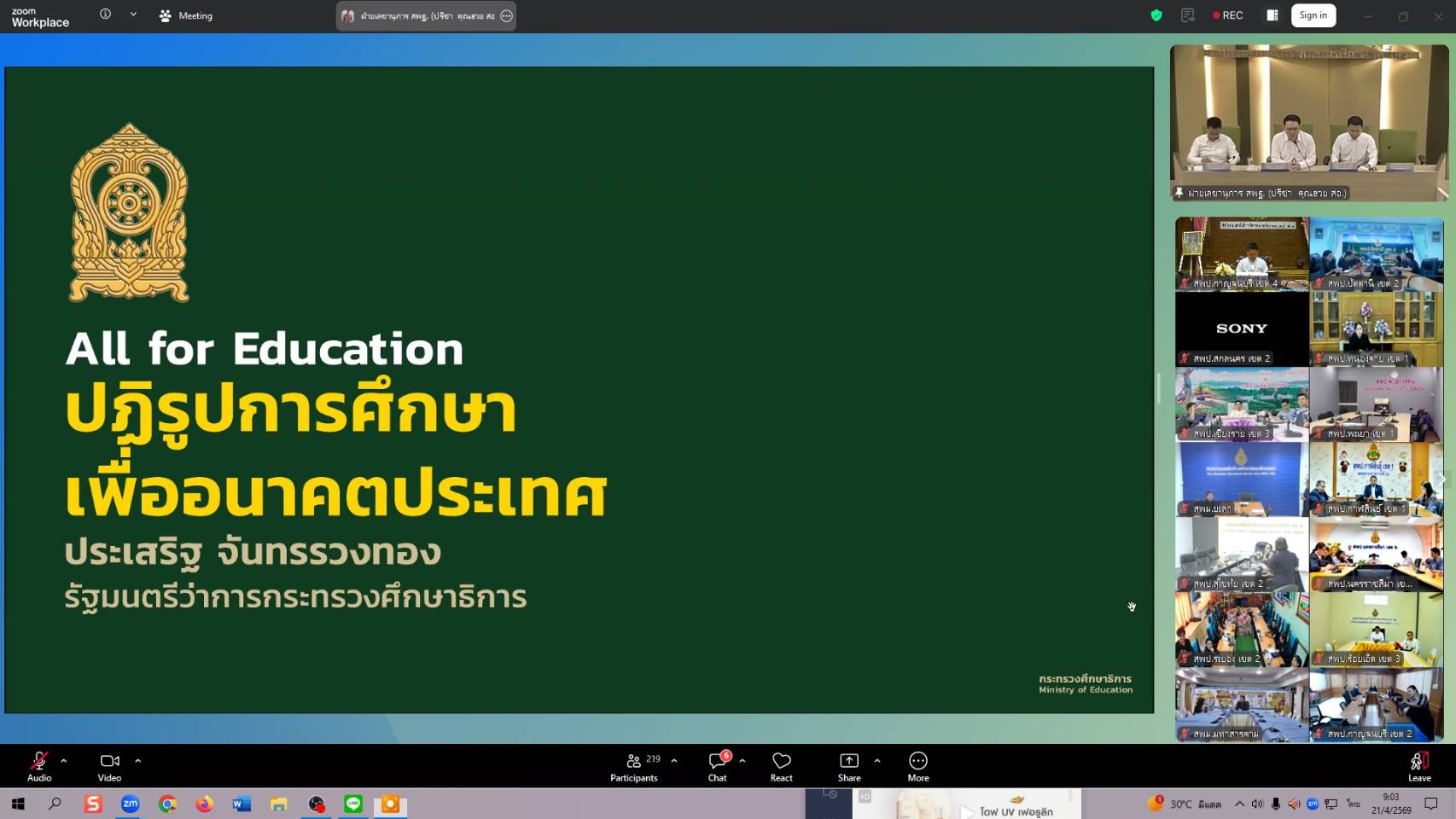Click the REC recording indicator
The image size is (1456, 819).
tap(1228, 15)
